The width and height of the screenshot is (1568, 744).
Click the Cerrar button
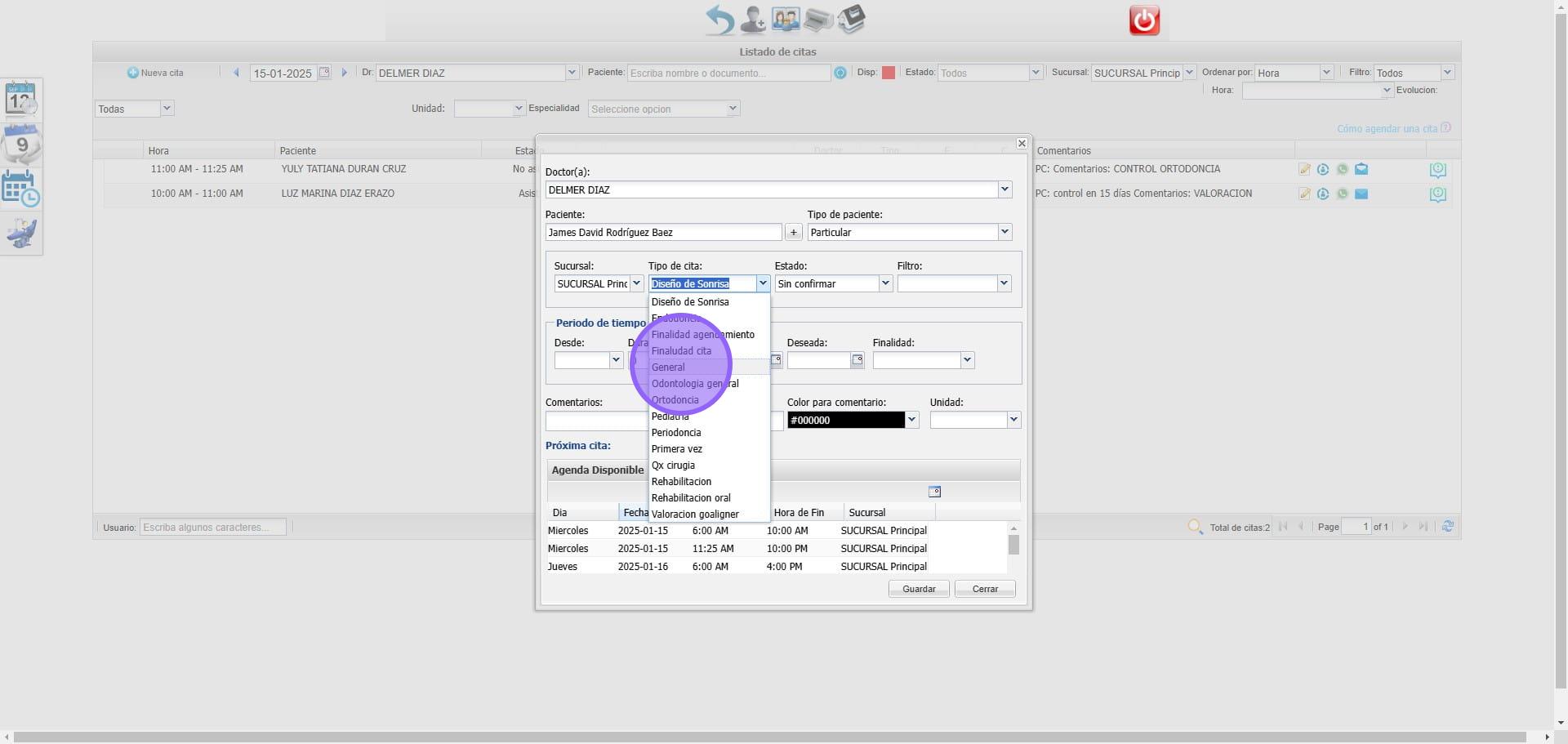point(985,589)
